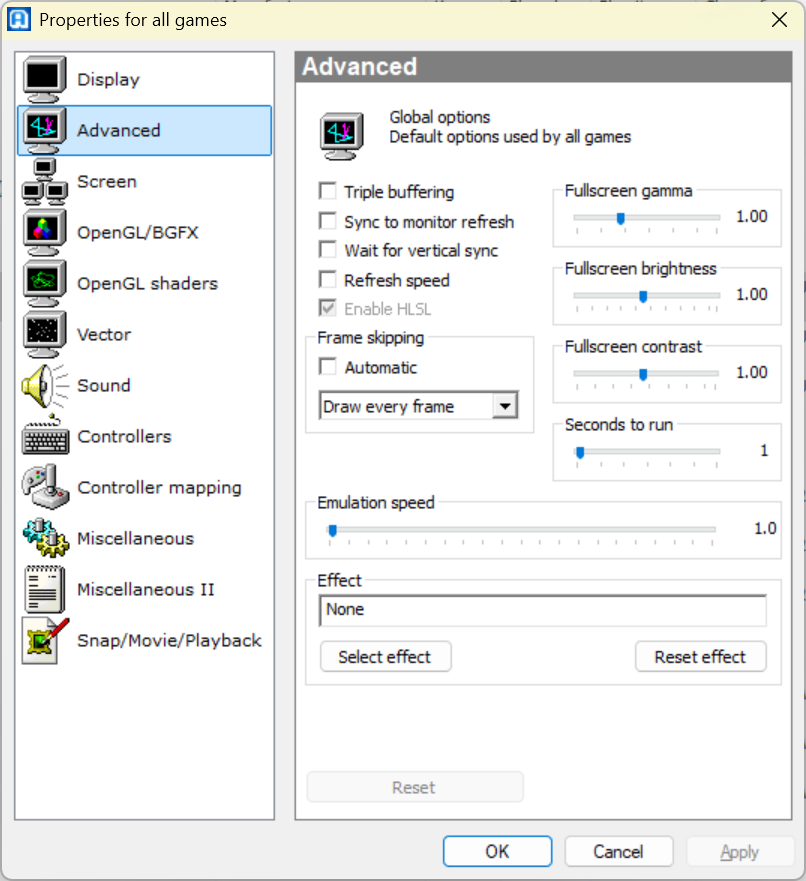Image resolution: width=806 pixels, height=881 pixels.
Task: Click the Fullscreen gamma value 1.00
Action: 752,216
